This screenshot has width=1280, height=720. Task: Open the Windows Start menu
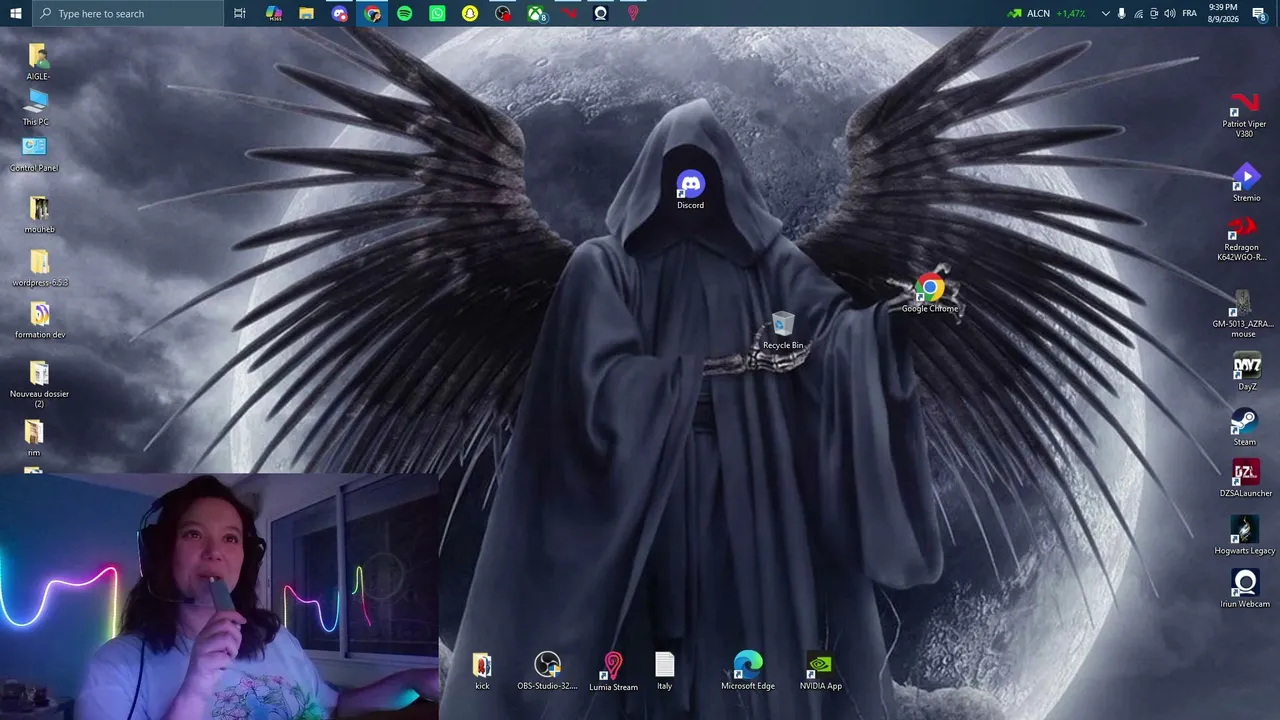15,13
